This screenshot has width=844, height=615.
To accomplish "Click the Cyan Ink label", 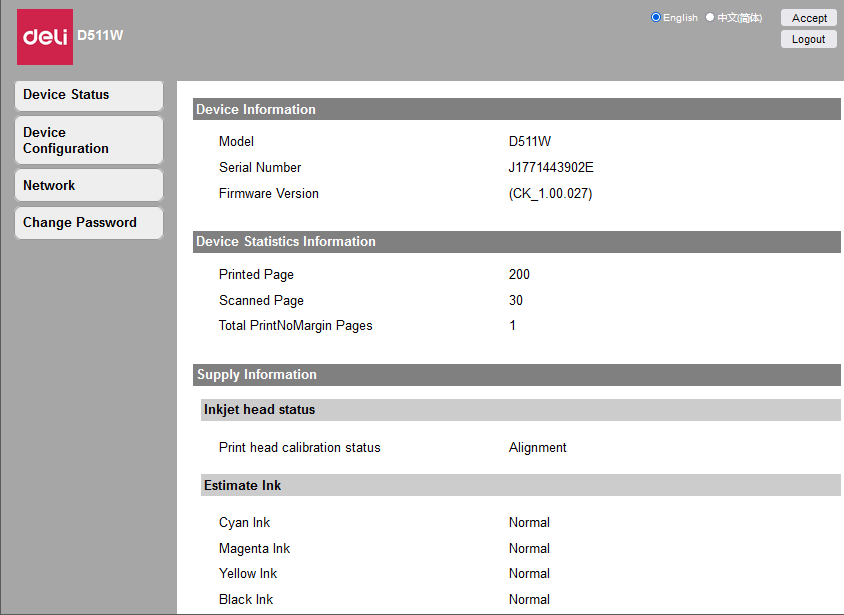I will (x=244, y=522).
